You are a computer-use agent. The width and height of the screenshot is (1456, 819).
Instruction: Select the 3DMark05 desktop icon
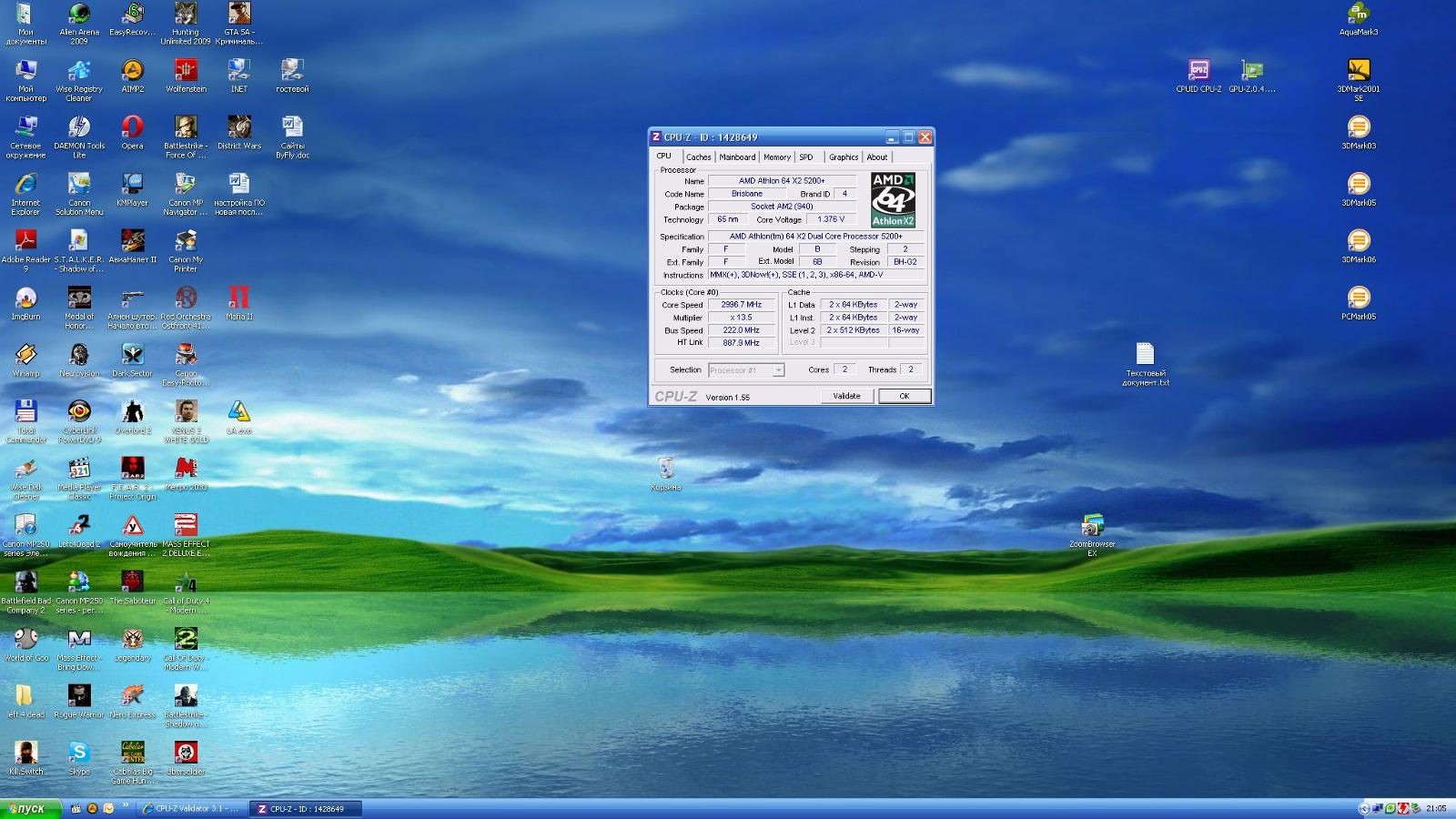tap(1359, 190)
